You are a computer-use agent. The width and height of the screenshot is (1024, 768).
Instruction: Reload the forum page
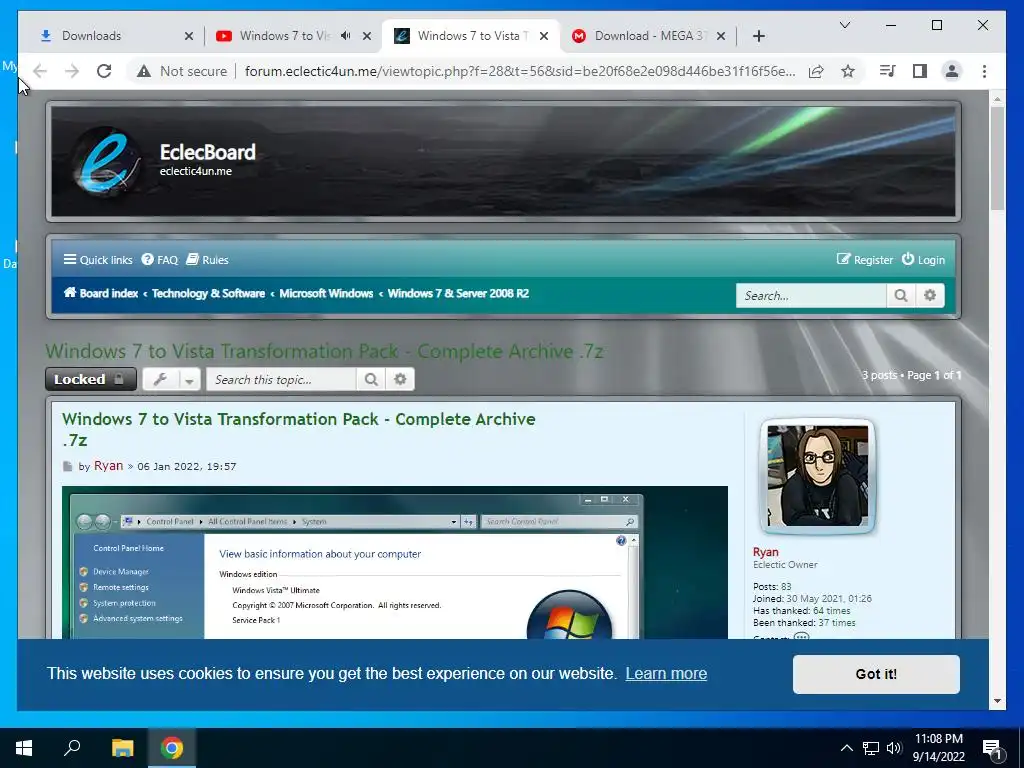tap(104, 71)
